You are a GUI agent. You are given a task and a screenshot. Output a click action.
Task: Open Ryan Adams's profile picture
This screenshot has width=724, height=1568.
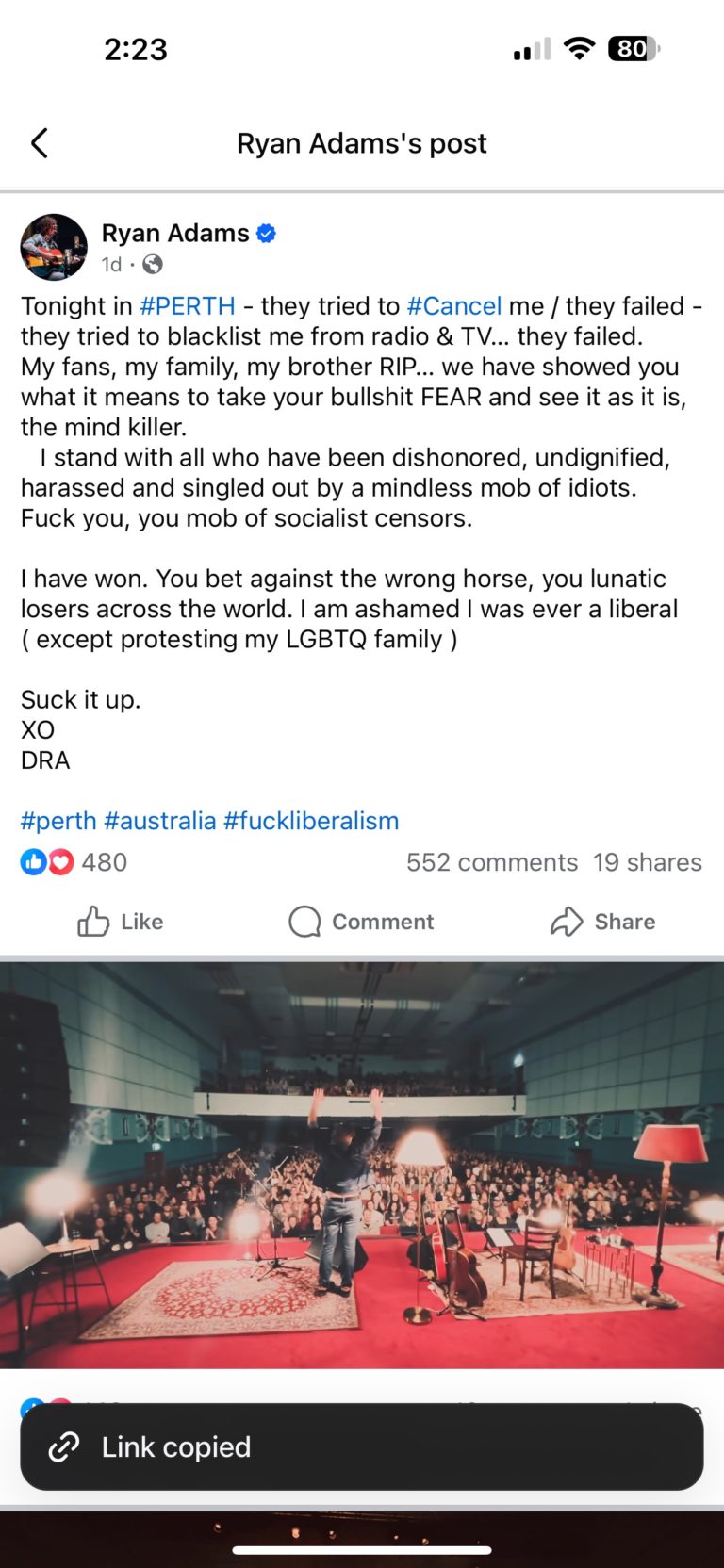coord(54,247)
